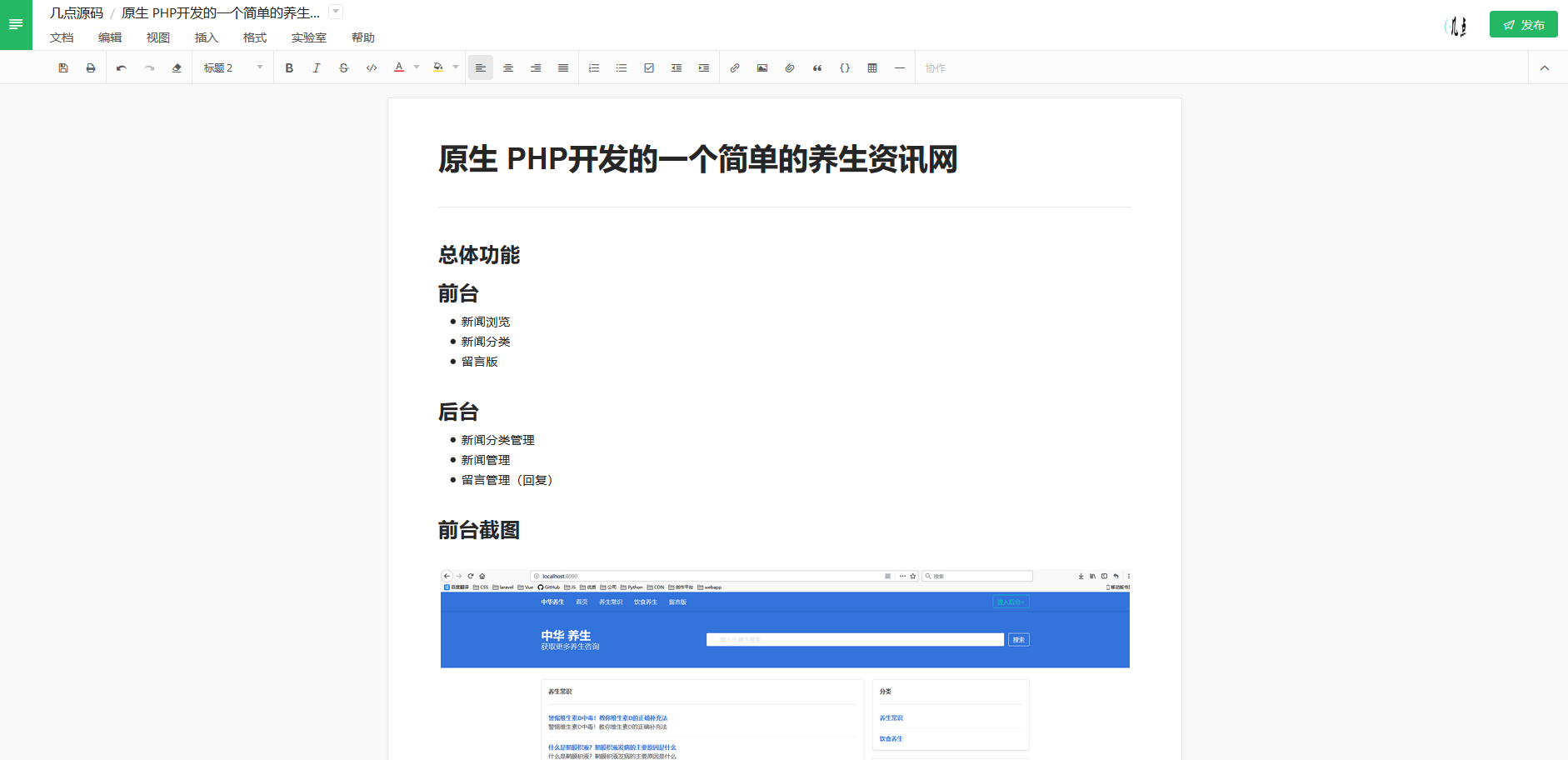Click the green 发布 publish button
The width and height of the screenshot is (1568, 760).
point(1524,25)
